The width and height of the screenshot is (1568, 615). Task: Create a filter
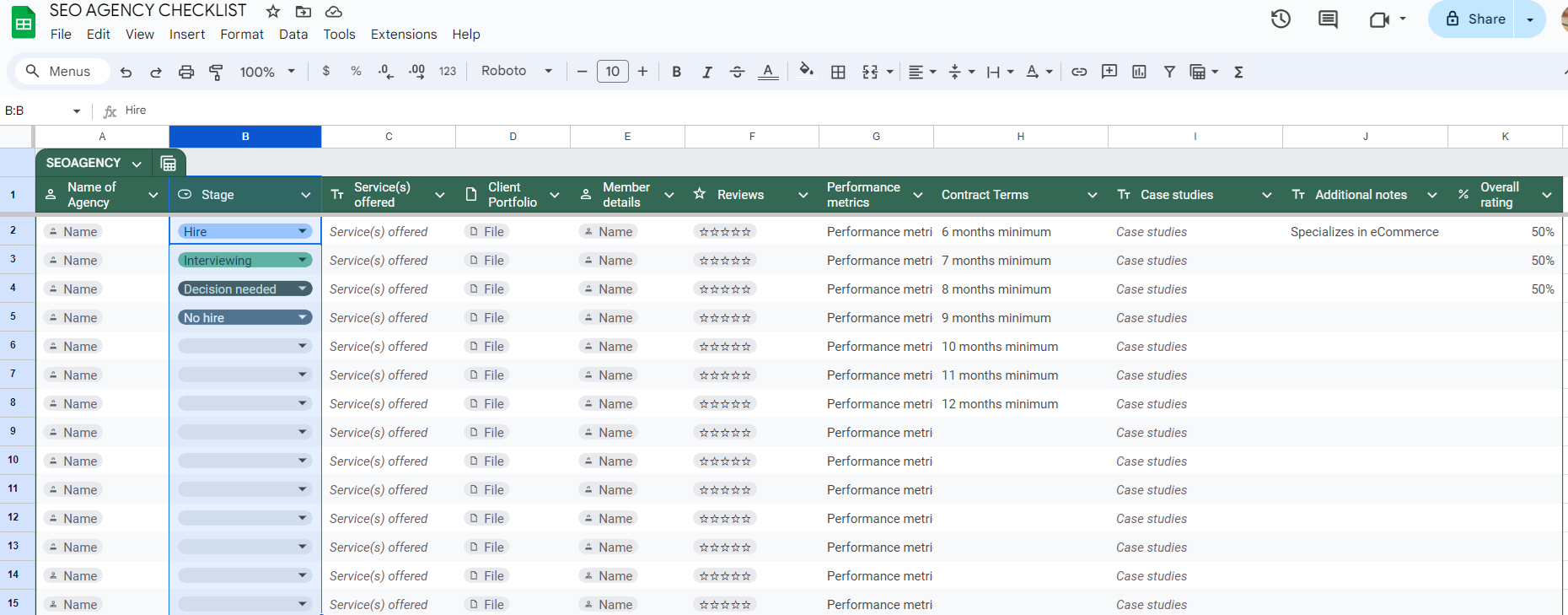[1169, 72]
